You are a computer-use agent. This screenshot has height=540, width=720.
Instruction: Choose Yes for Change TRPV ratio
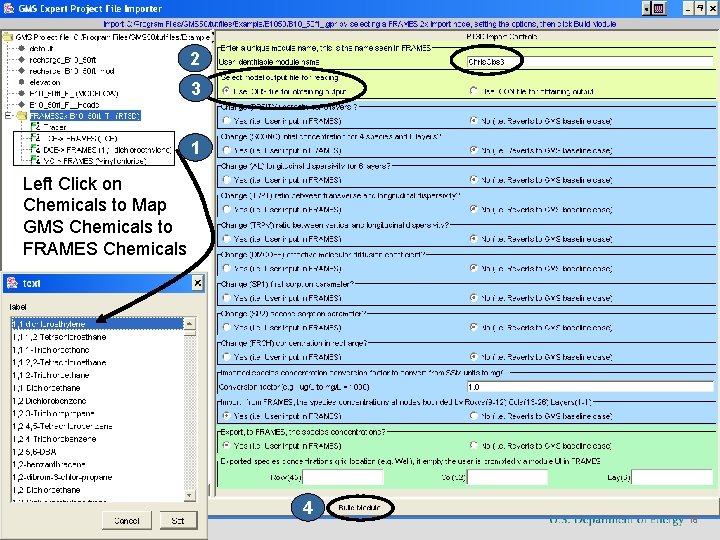pyautogui.click(x=226, y=239)
